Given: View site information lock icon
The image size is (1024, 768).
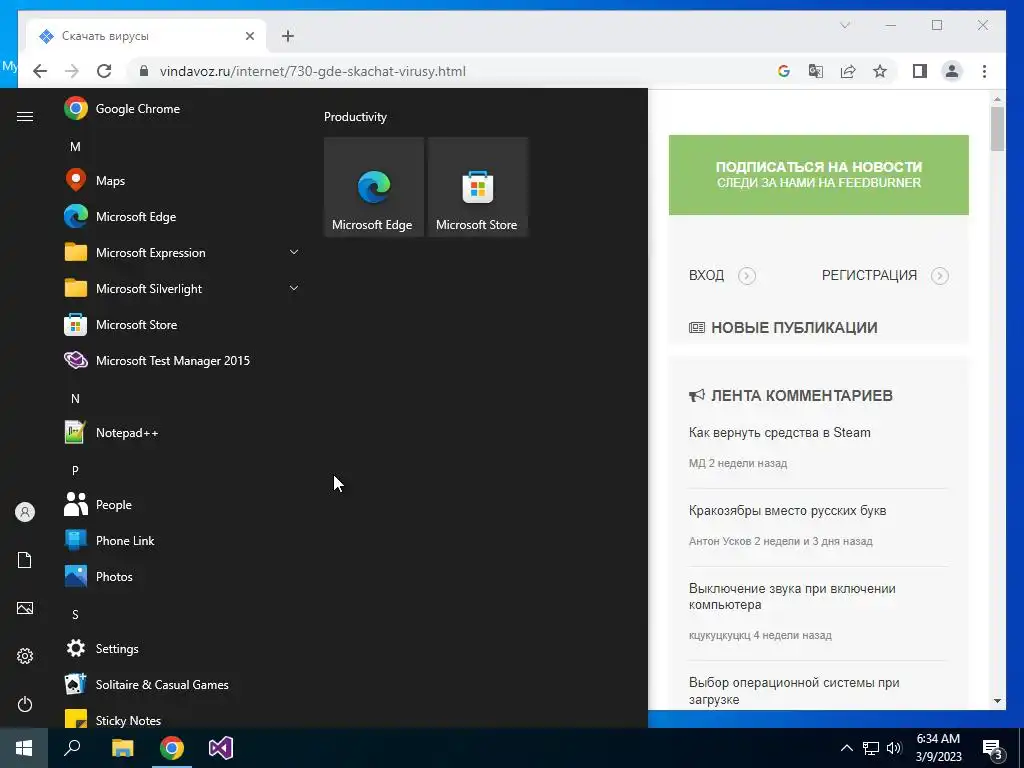Looking at the screenshot, I should 144,71.
